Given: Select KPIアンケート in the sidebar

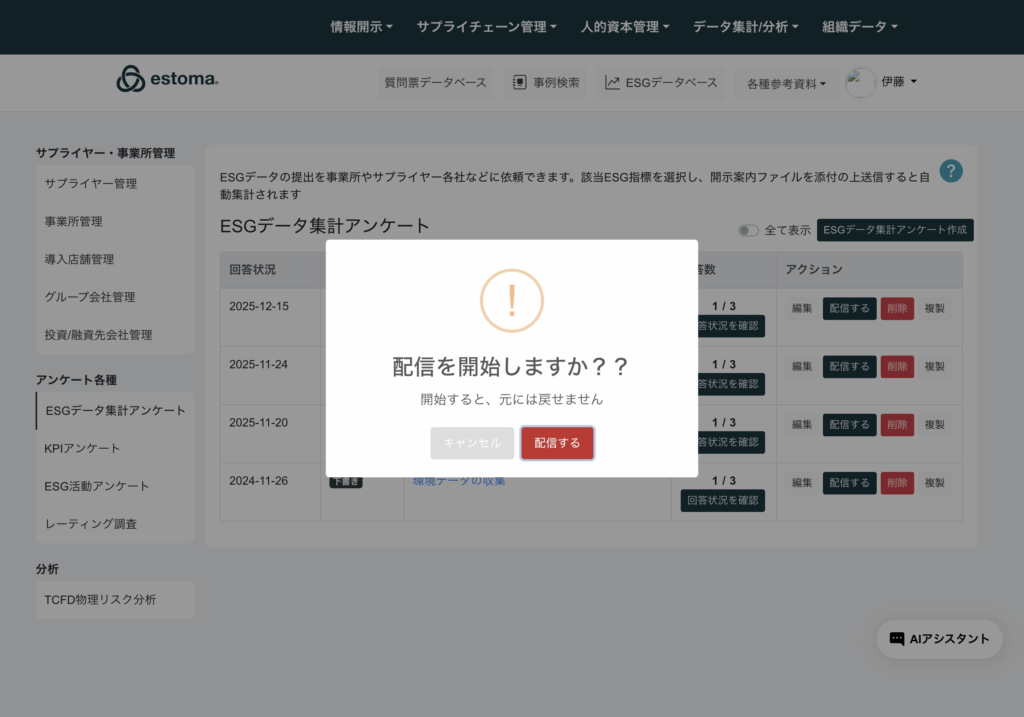Looking at the screenshot, I should (x=82, y=448).
